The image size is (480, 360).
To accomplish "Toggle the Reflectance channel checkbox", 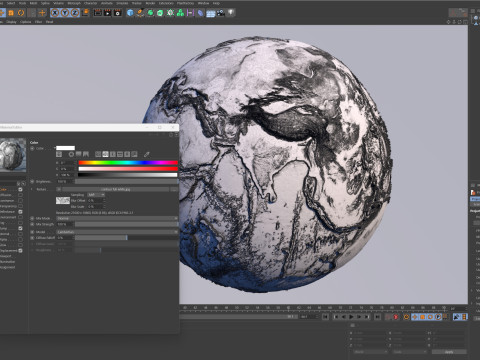I will coord(20,212).
